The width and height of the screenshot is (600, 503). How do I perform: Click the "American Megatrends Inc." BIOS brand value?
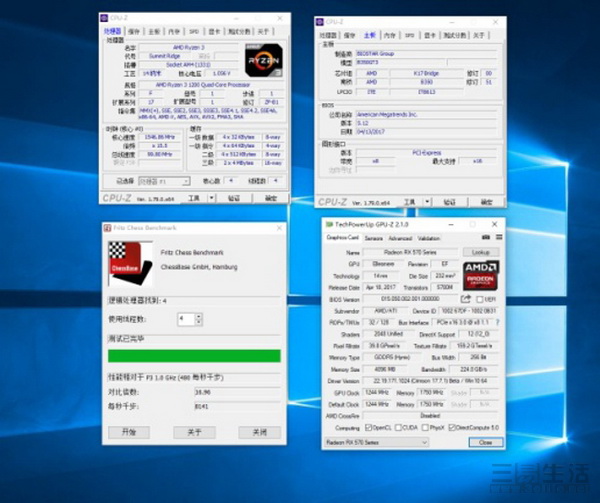387,114
